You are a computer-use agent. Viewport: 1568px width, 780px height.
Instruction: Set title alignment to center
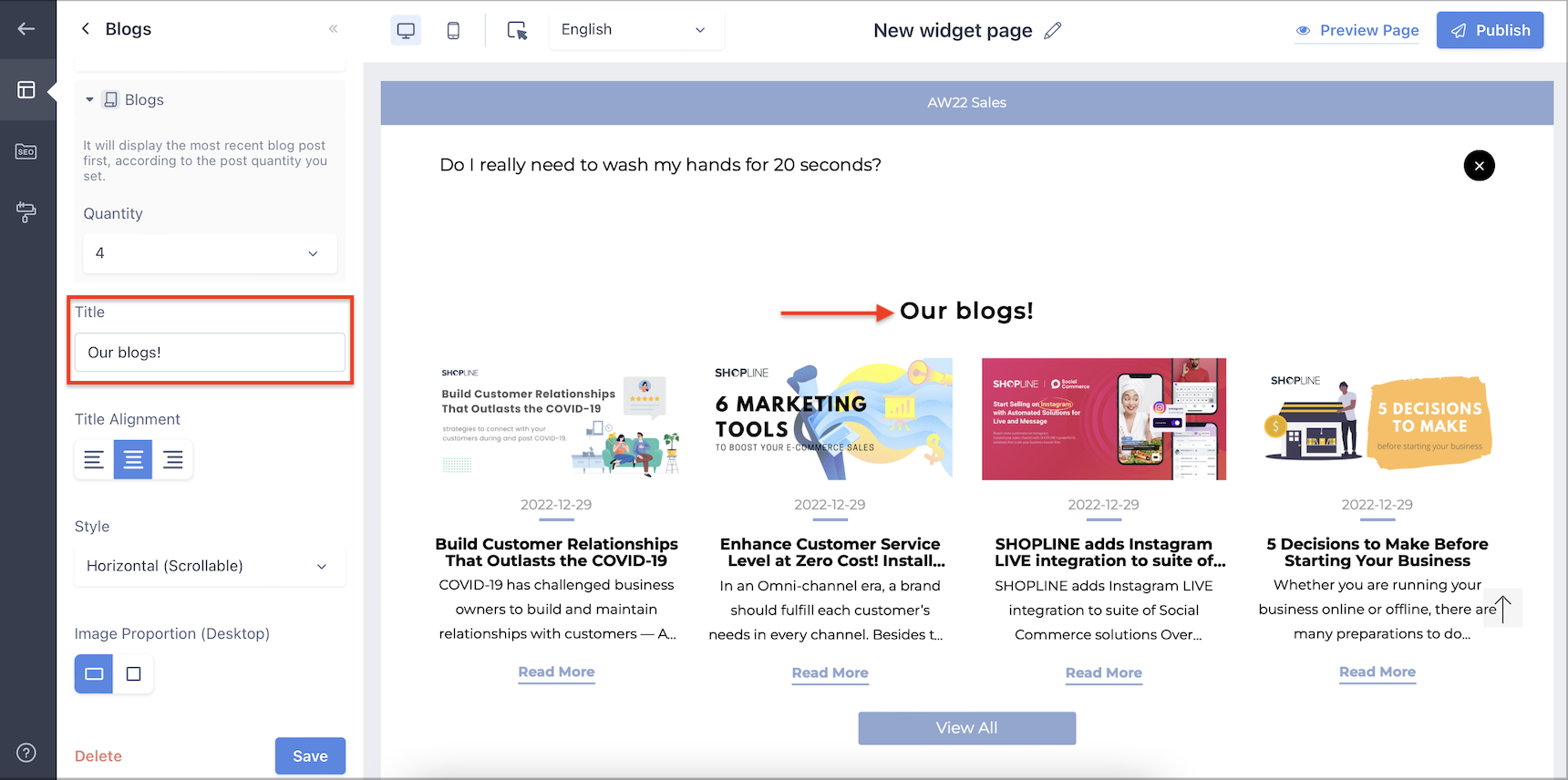pyautogui.click(x=133, y=459)
